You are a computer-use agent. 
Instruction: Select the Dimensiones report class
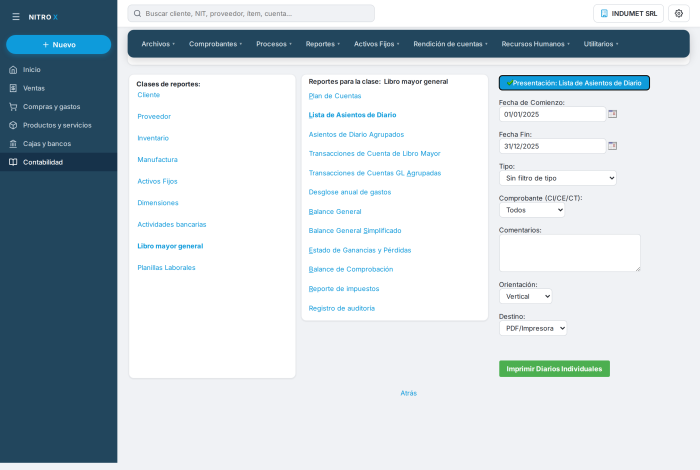pyautogui.click(x=158, y=203)
